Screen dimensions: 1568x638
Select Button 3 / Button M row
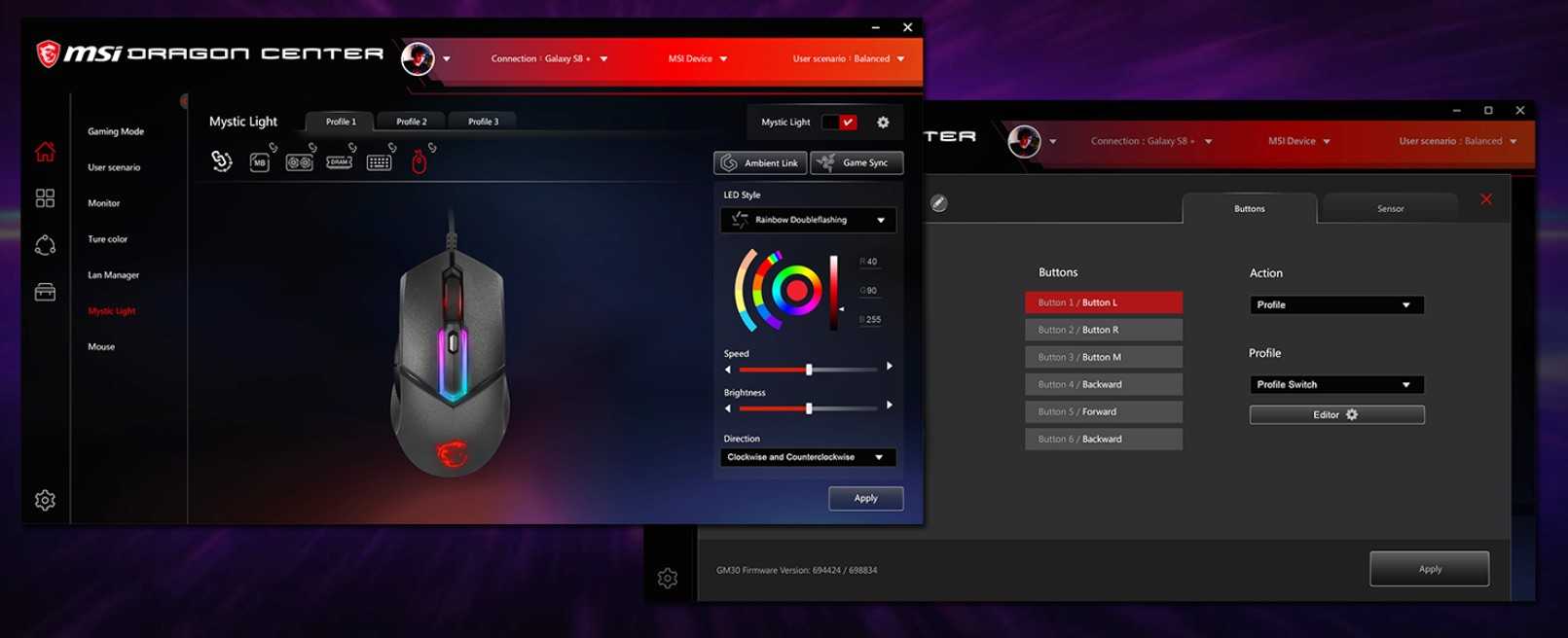(1103, 357)
